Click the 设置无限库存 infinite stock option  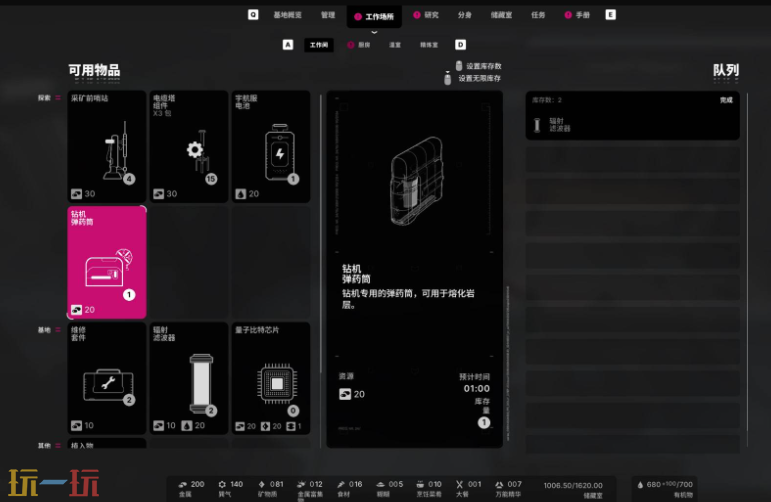[480, 78]
